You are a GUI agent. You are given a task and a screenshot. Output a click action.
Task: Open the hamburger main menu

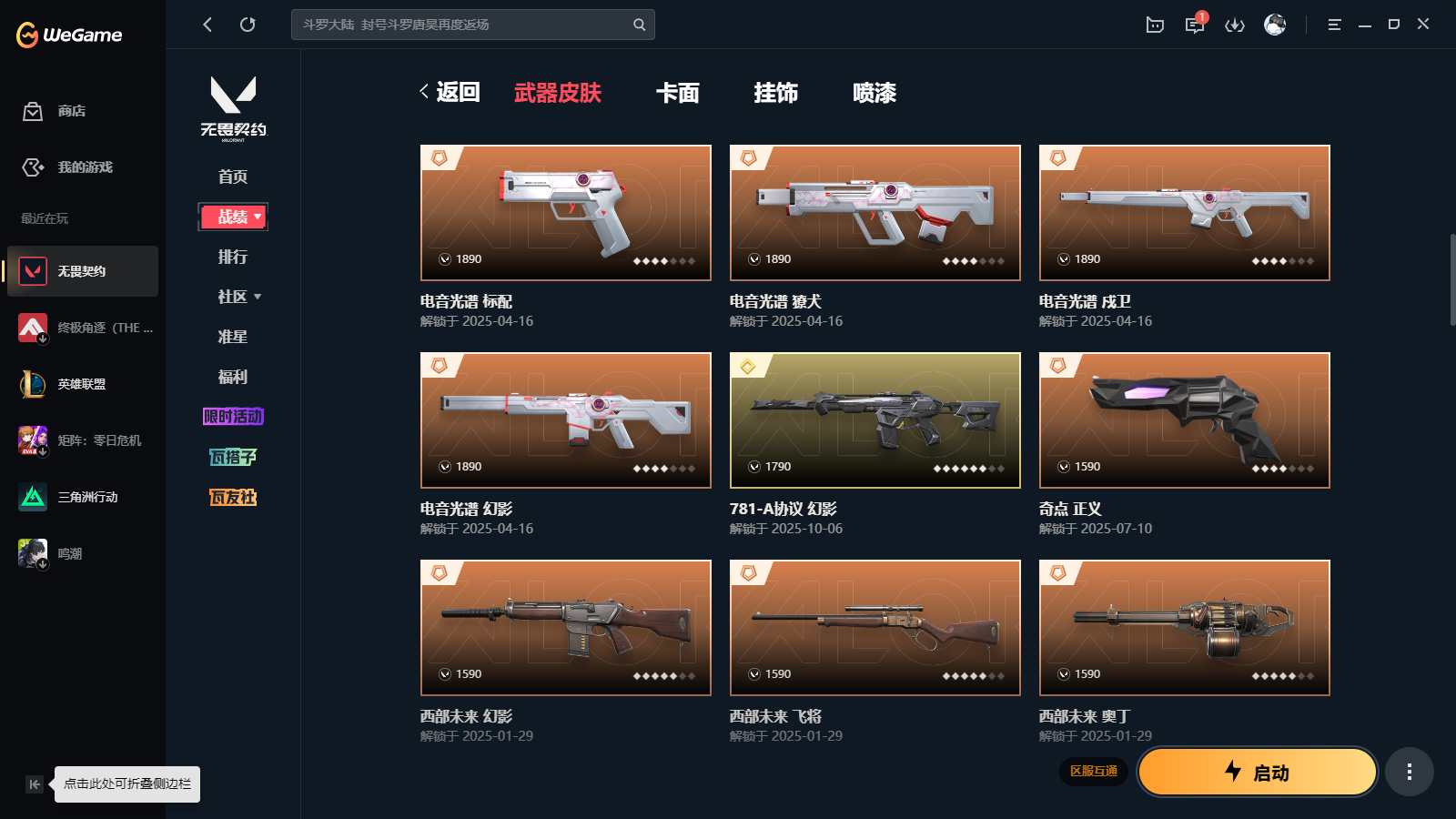click(1334, 25)
